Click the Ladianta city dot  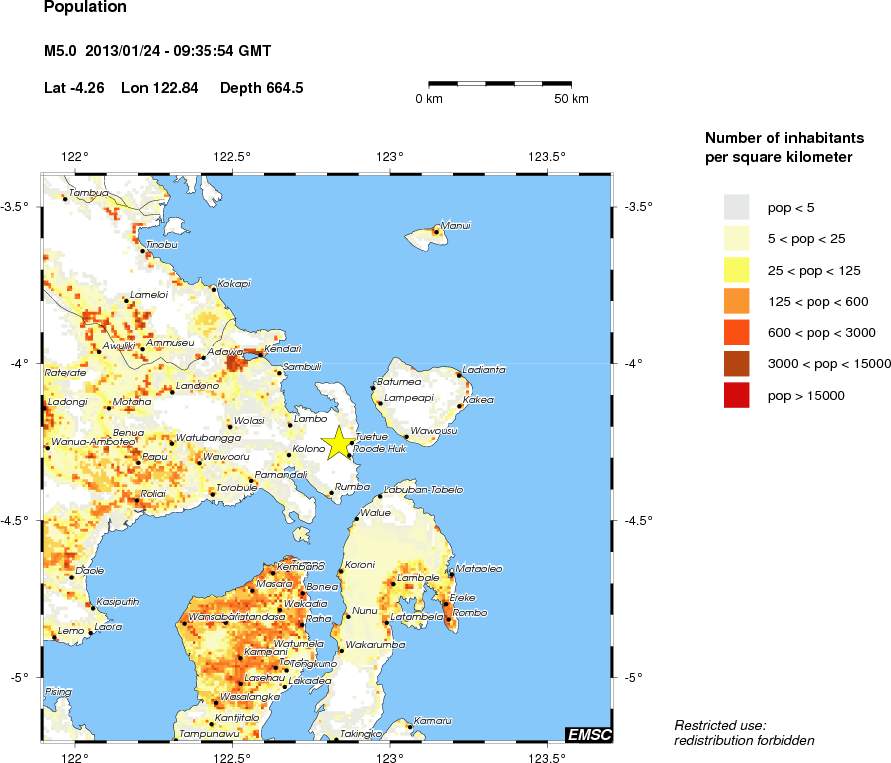click(459, 375)
